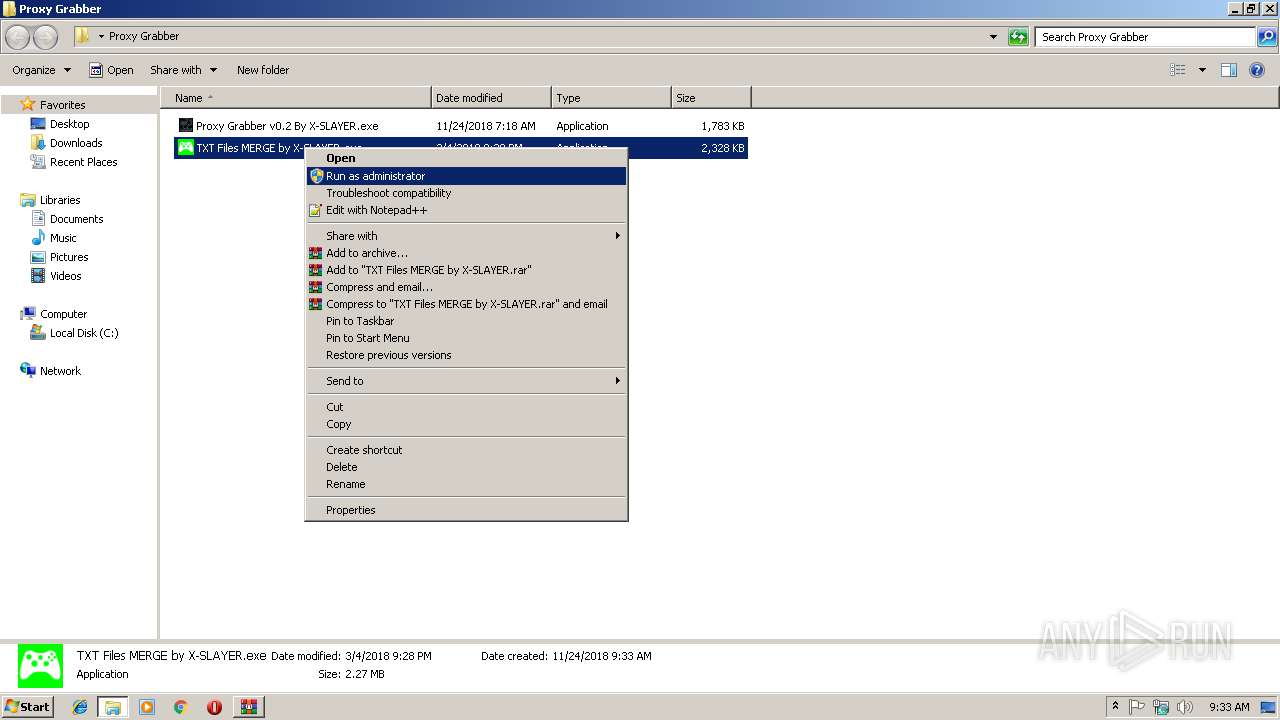
Task: Choose Compress and email... option
Action: click(466, 287)
